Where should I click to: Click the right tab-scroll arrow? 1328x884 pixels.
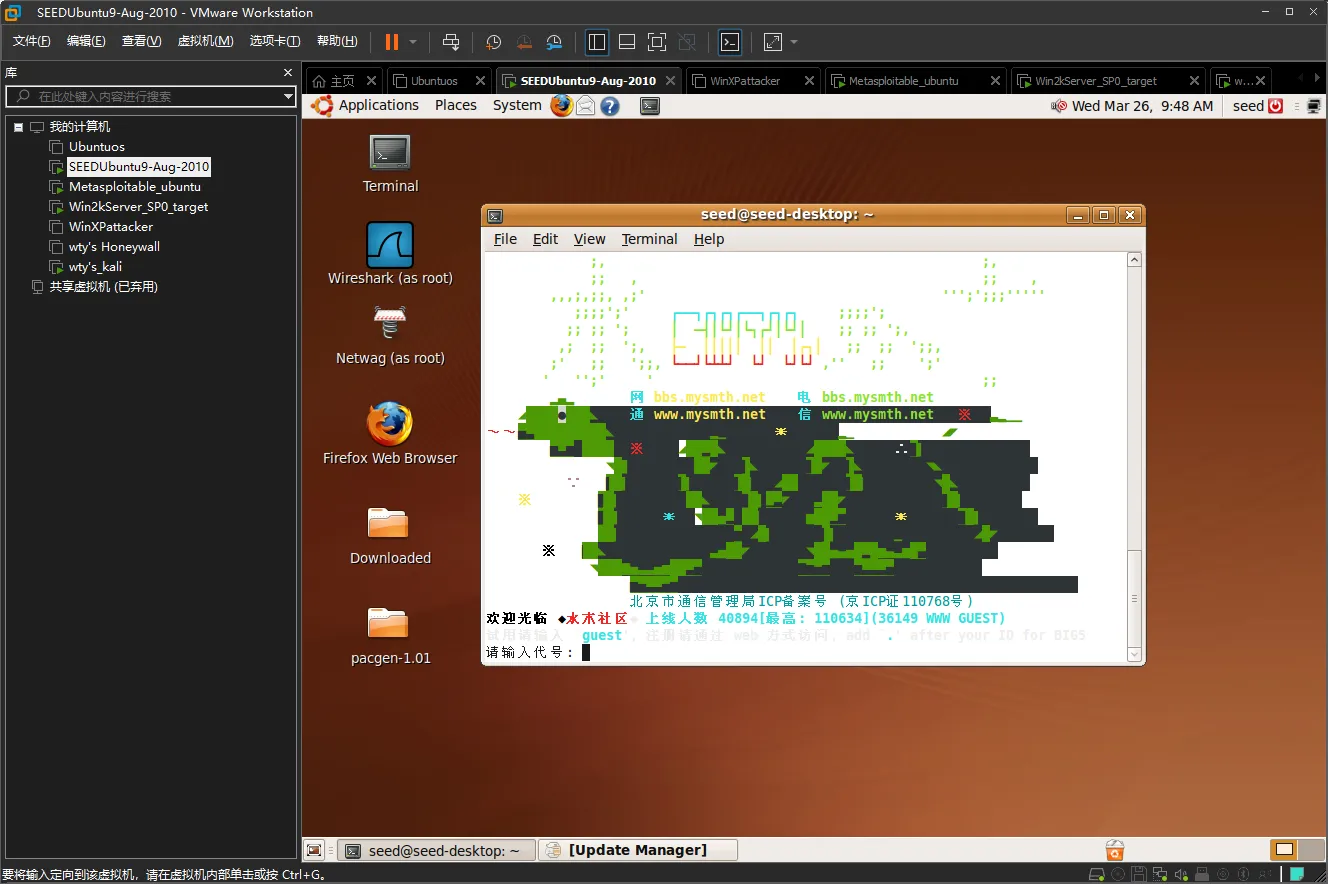coord(1317,78)
